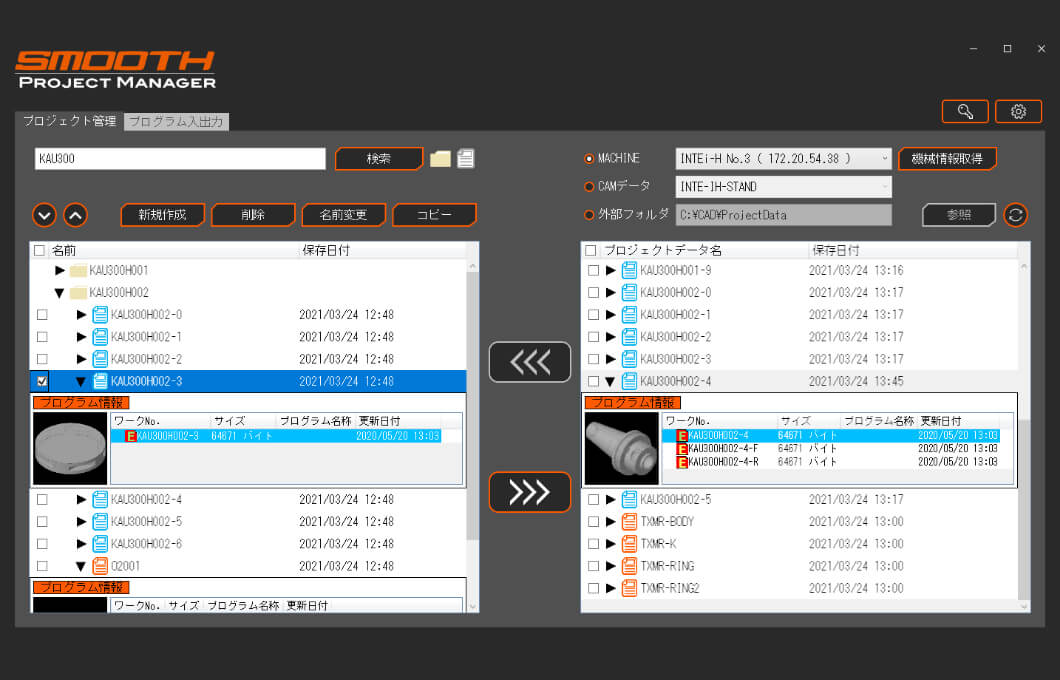Click the folder icon beside the search field
The image size is (1060, 680).
pos(442,158)
